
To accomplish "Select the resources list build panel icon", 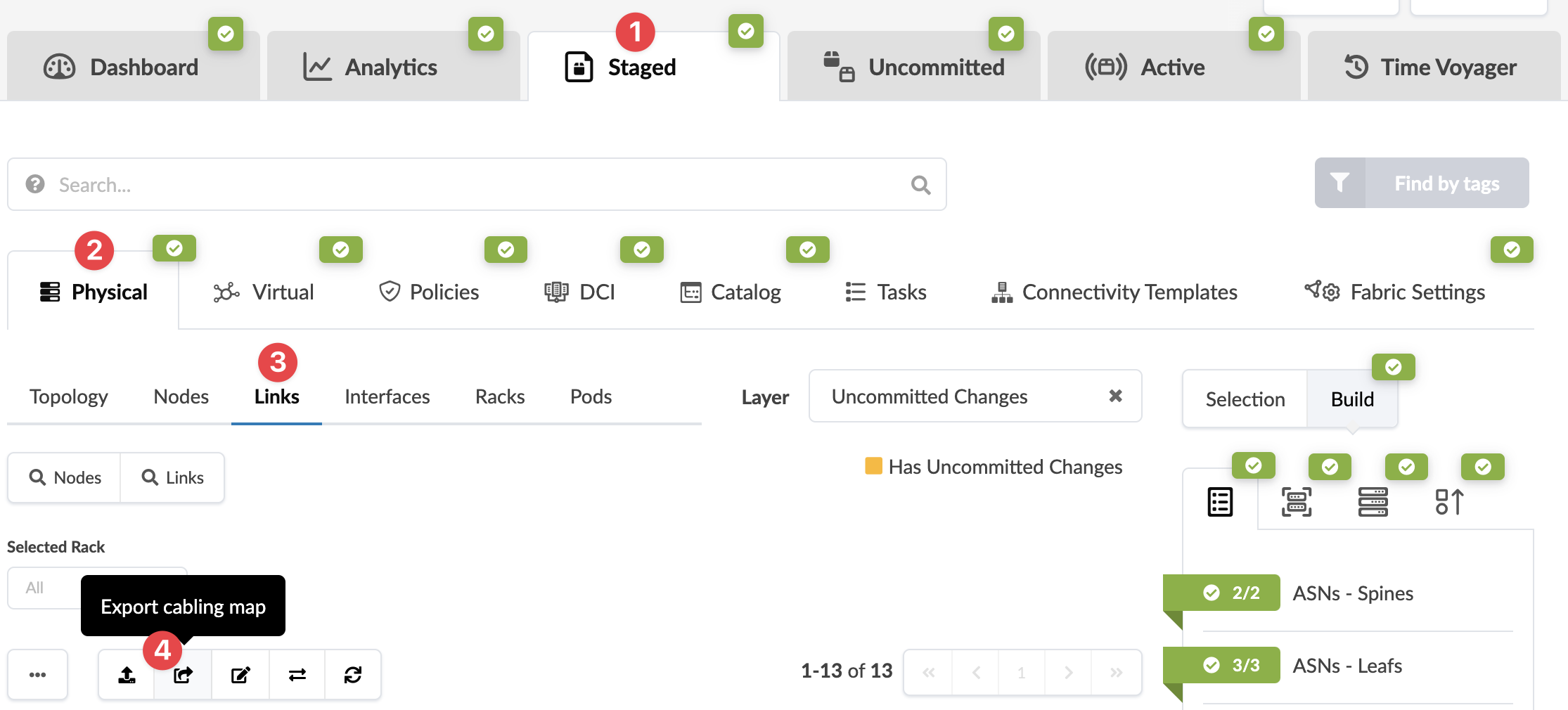I will (1220, 502).
